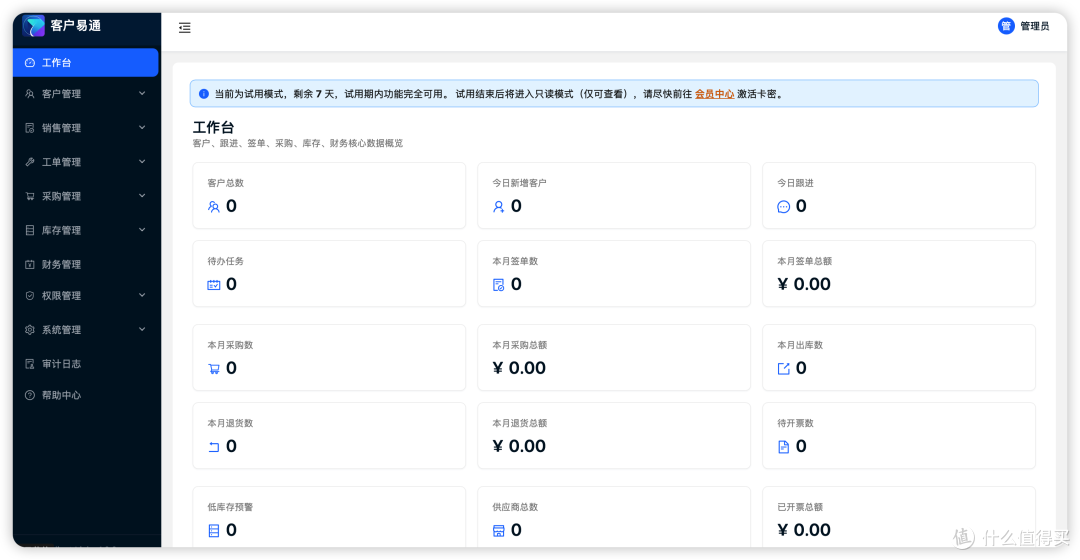Click the 客户管理 sidebar icon
Screen dimensions: 1080x560
click(x=30, y=94)
